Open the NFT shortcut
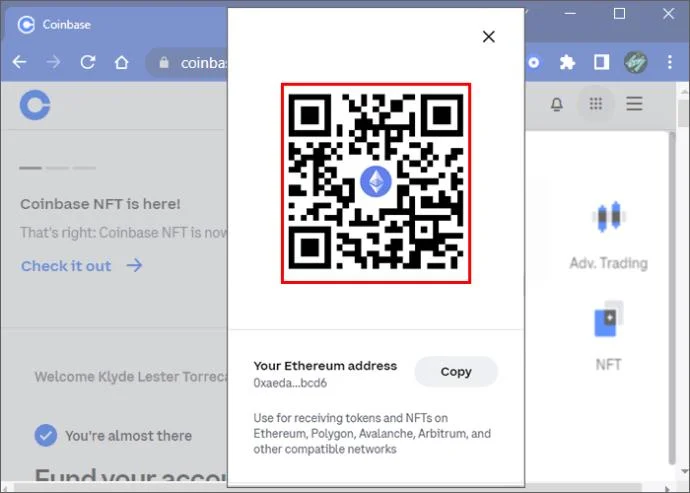The image size is (690, 493). (609, 336)
